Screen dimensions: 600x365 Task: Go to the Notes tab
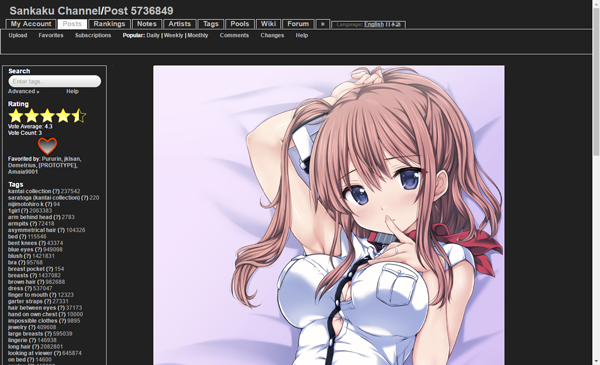tap(147, 24)
